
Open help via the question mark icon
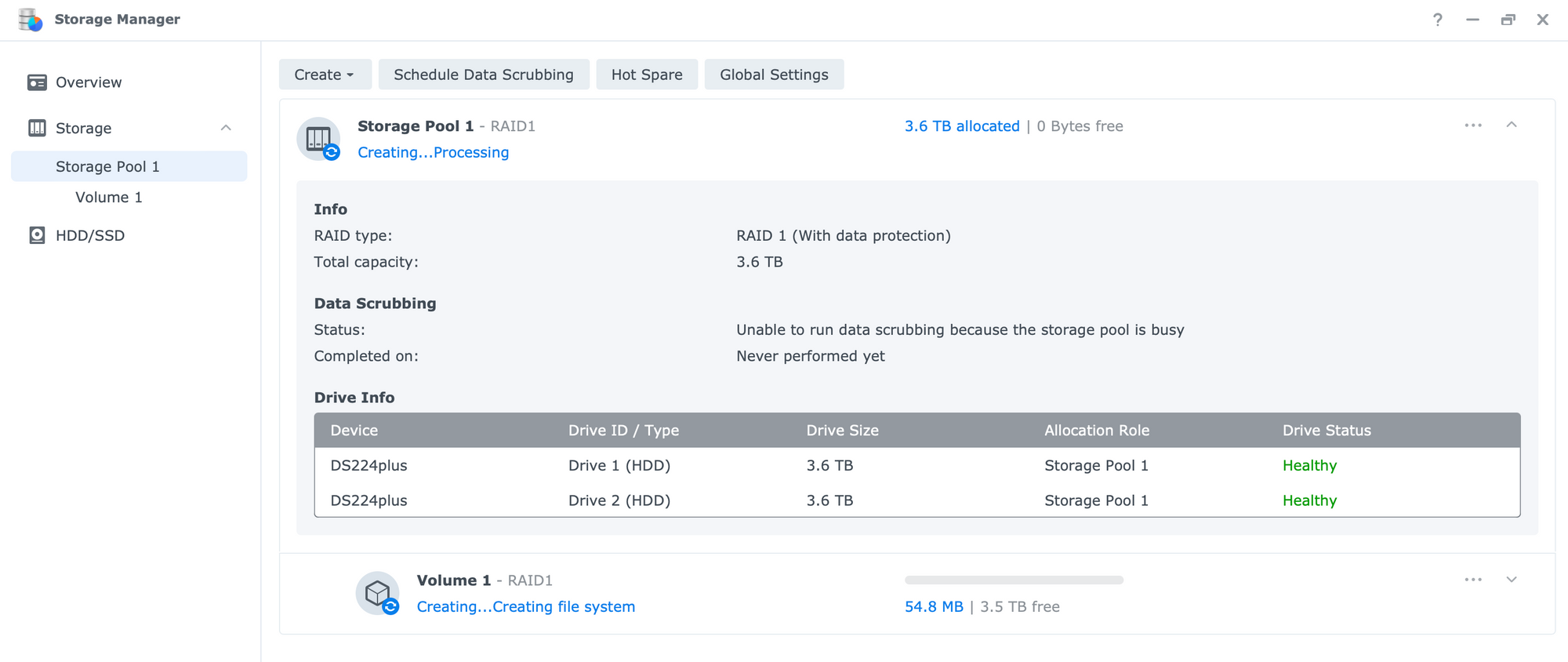tap(1437, 20)
